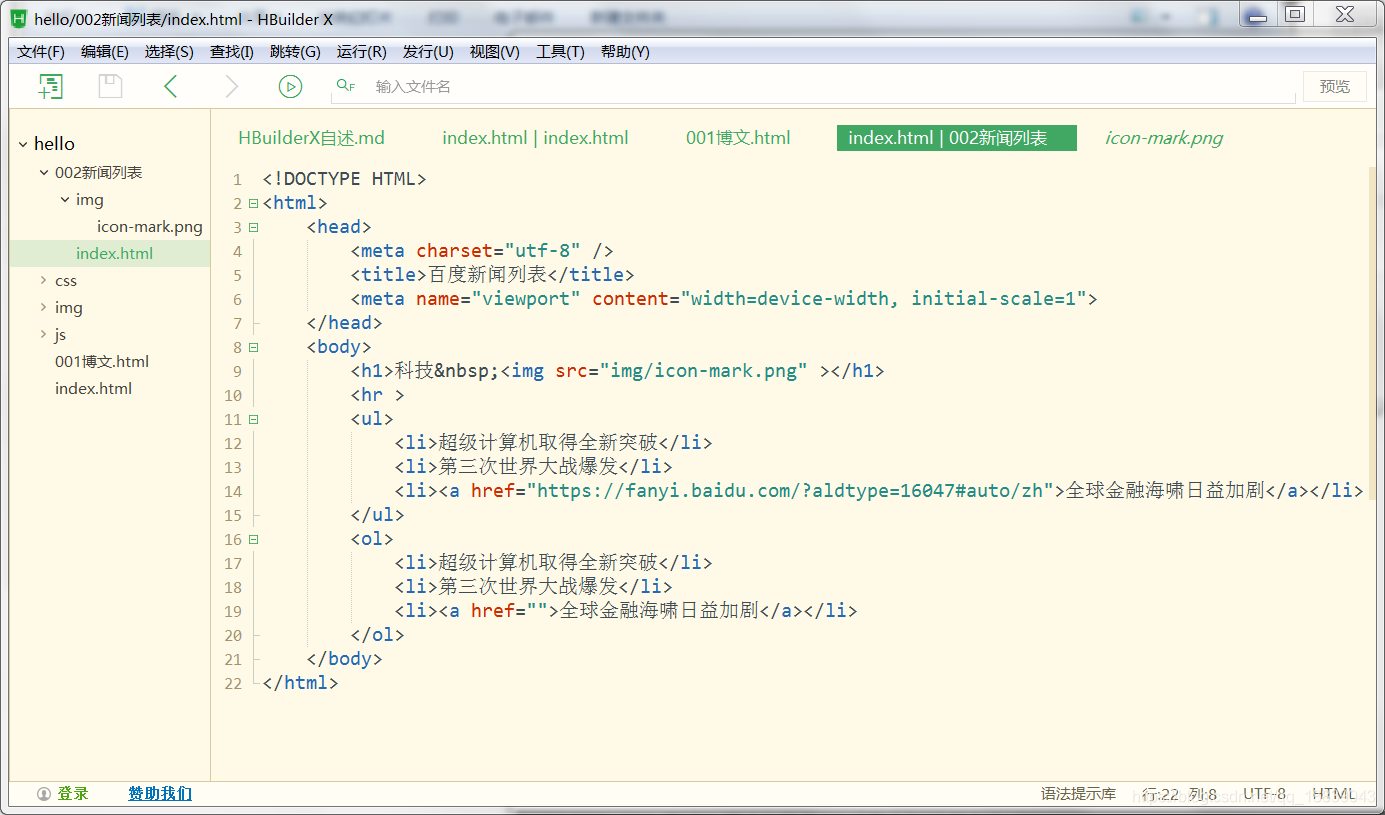Switch to the 001博文.html tab

[x=738, y=138]
